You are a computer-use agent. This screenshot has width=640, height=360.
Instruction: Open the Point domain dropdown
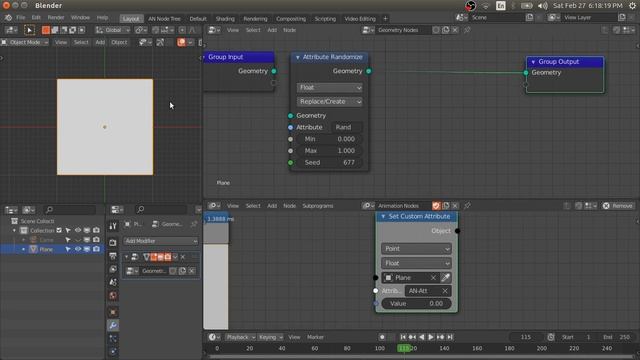pyautogui.click(x=416, y=249)
